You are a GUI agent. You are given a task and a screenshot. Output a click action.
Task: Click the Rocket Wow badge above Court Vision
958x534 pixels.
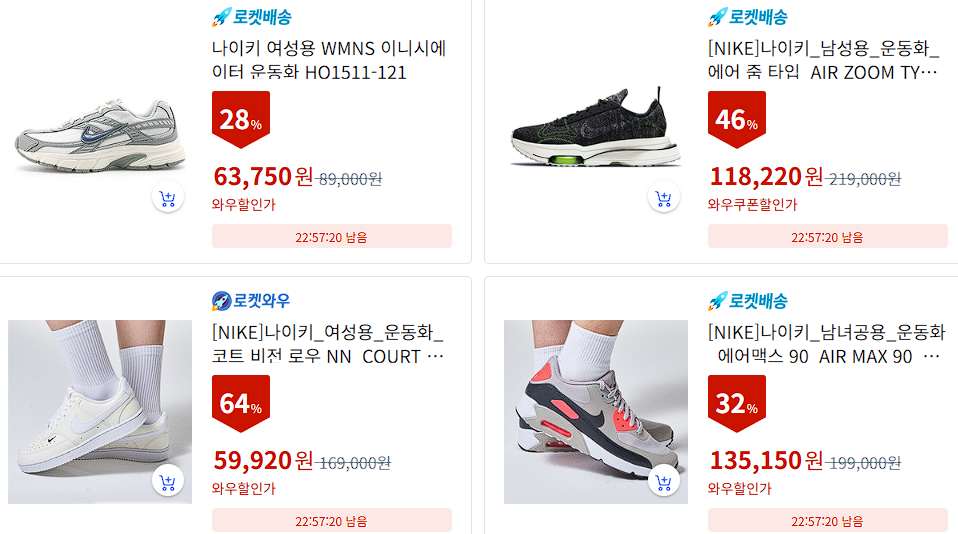click(250, 301)
